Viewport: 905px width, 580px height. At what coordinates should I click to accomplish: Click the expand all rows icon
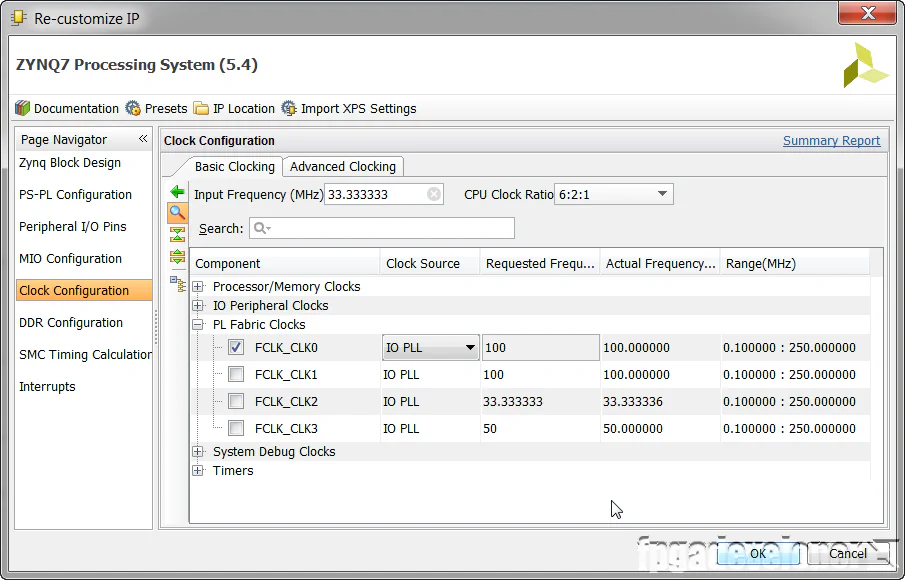pos(178,255)
